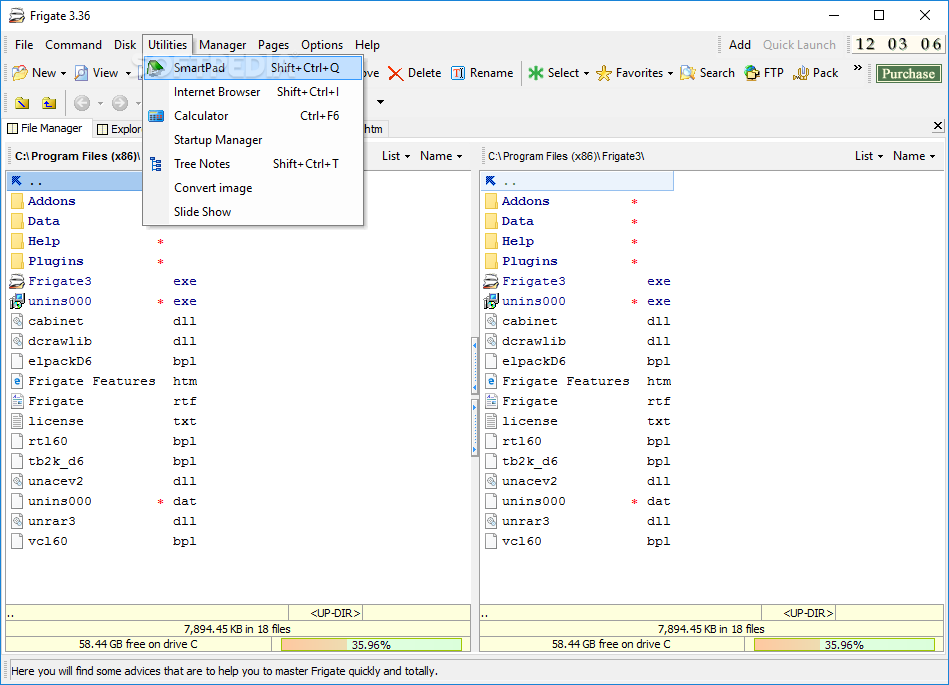Viewport: 949px width, 685px height.
Task: Select unacev2 dll in right panel
Action: tap(577, 481)
